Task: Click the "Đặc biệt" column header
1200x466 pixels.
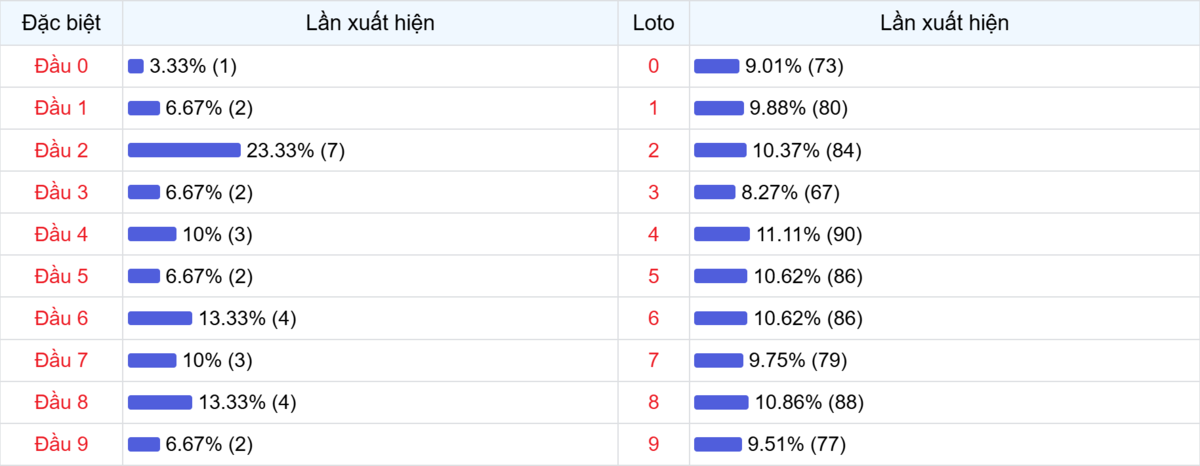Action: tap(61, 23)
